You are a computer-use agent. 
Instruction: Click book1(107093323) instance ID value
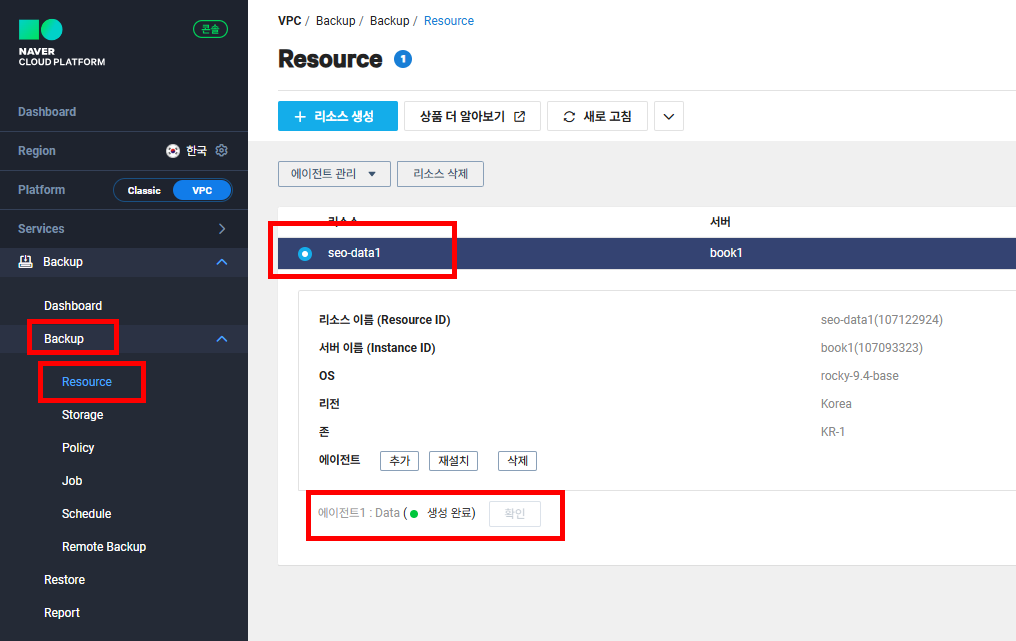(872, 347)
